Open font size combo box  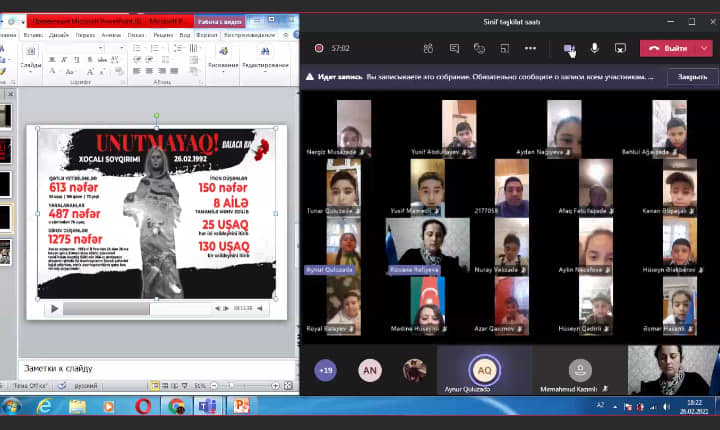point(116,48)
